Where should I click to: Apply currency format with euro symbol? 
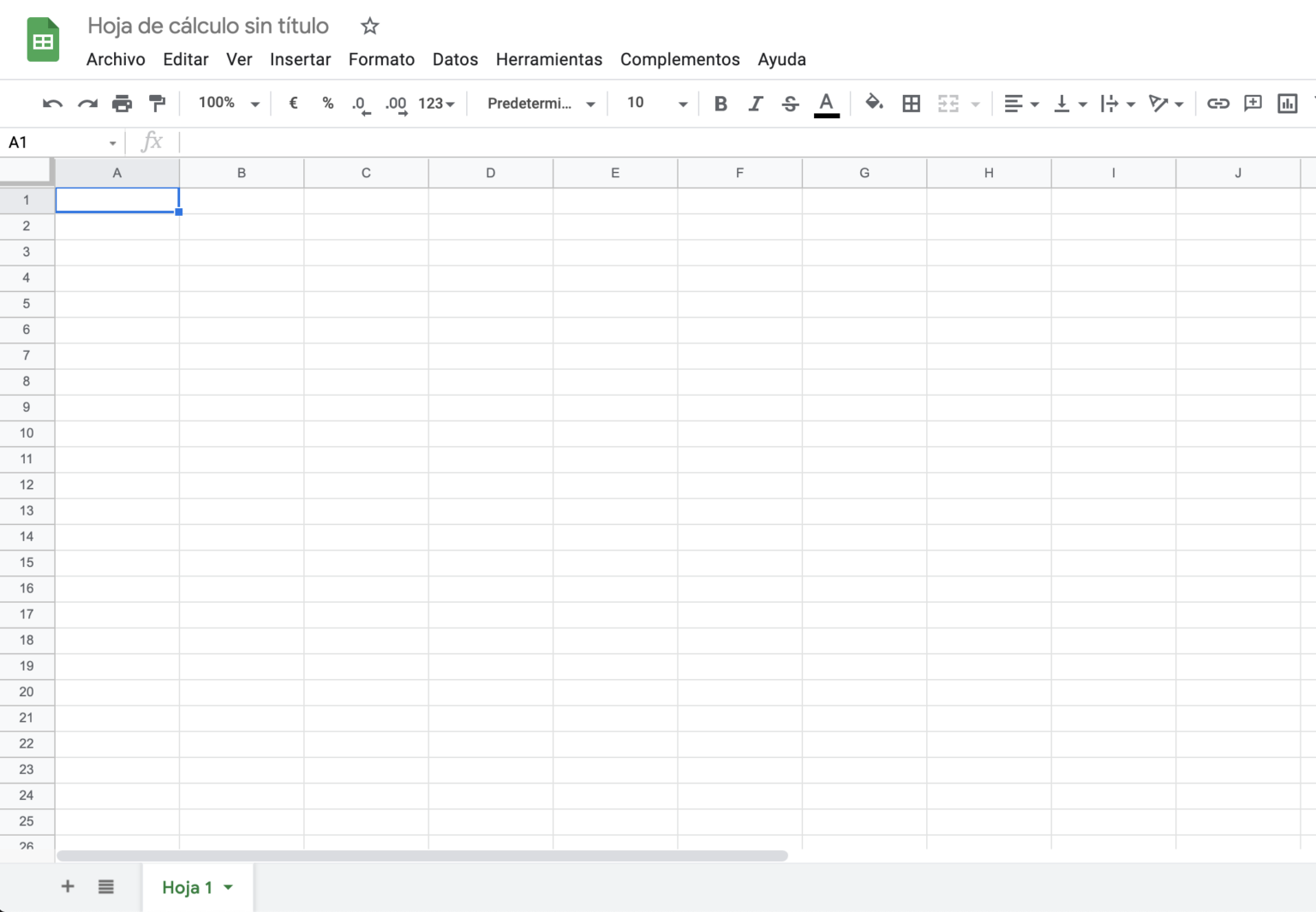pyautogui.click(x=293, y=103)
